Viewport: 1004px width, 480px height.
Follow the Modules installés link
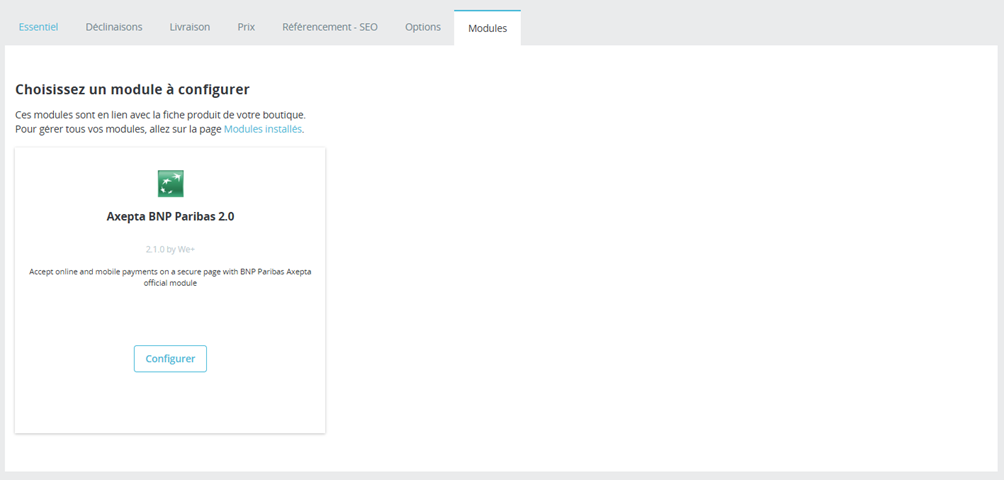coord(263,129)
